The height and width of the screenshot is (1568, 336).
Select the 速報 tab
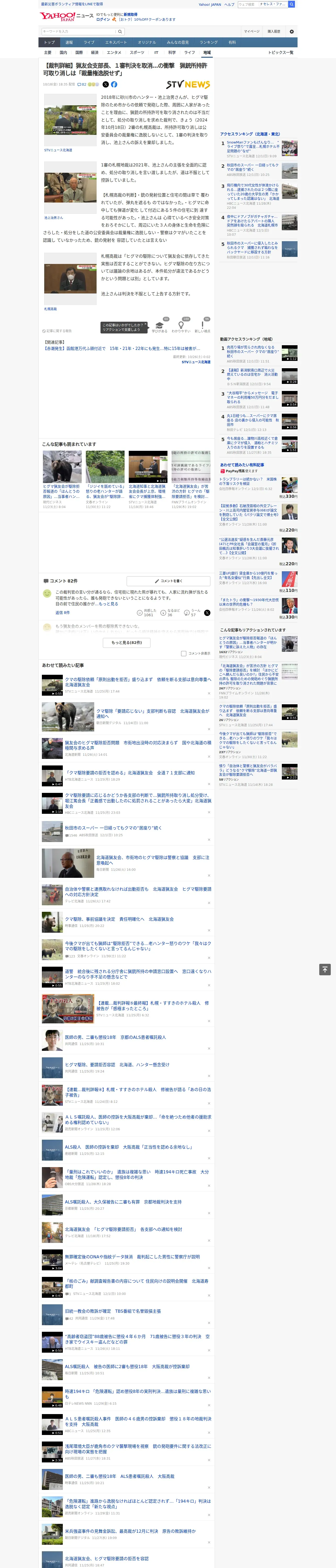pos(69,42)
